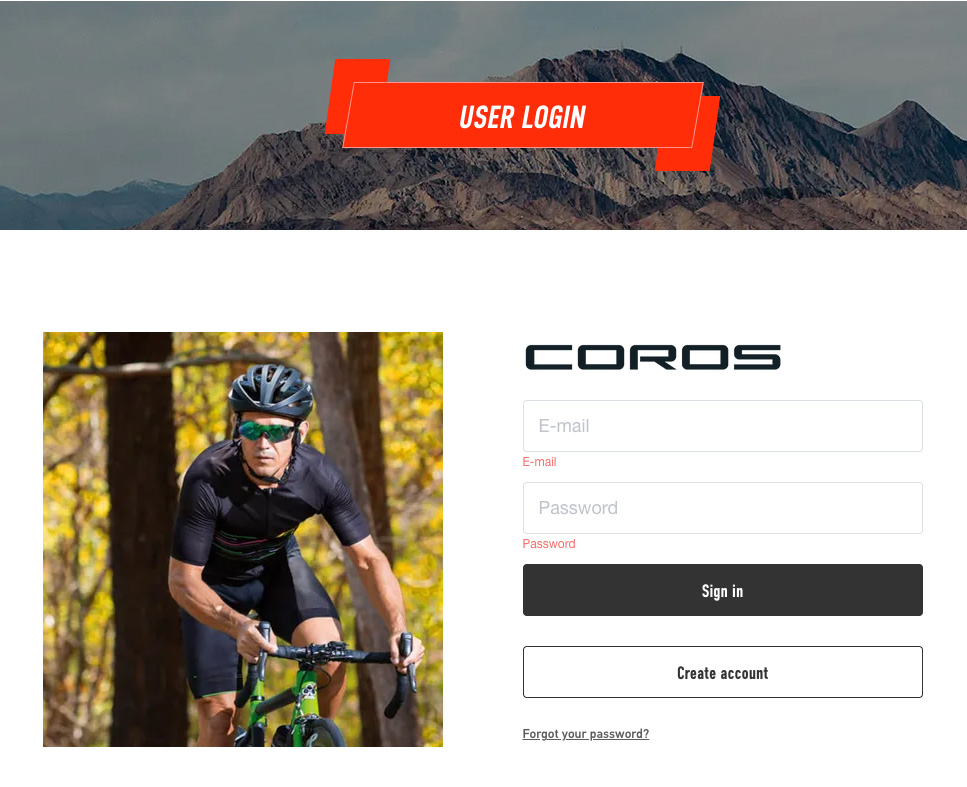967x787 pixels.
Task: Click the tallest mountain peak in header
Action: click(x=622, y=59)
